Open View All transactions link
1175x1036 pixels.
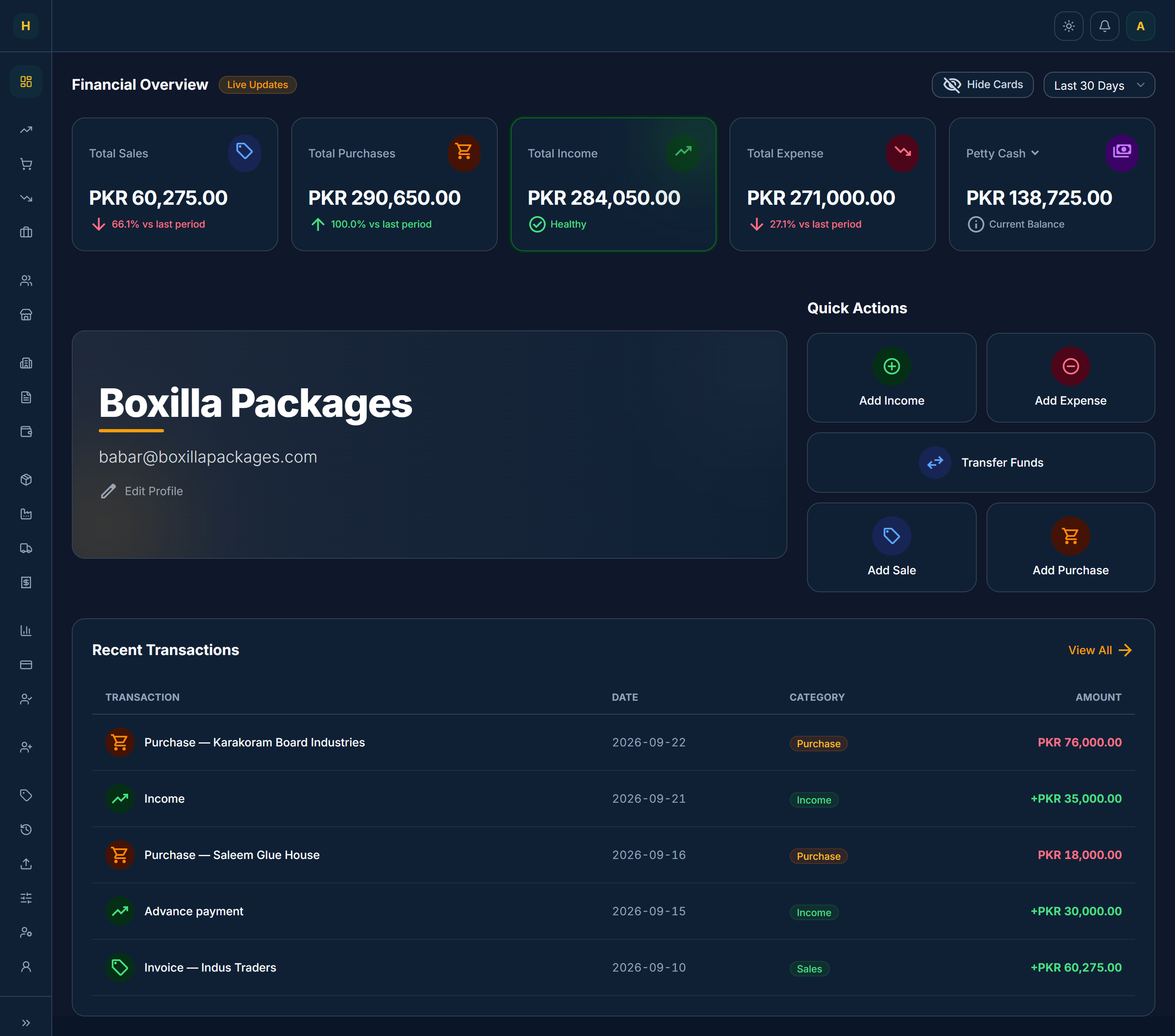pyautogui.click(x=1100, y=650)
